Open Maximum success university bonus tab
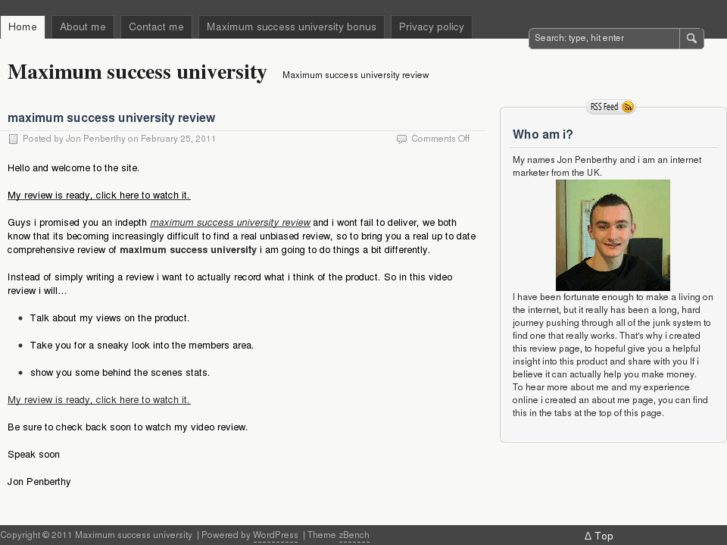The image size is (727, 545). pos(291,27)
